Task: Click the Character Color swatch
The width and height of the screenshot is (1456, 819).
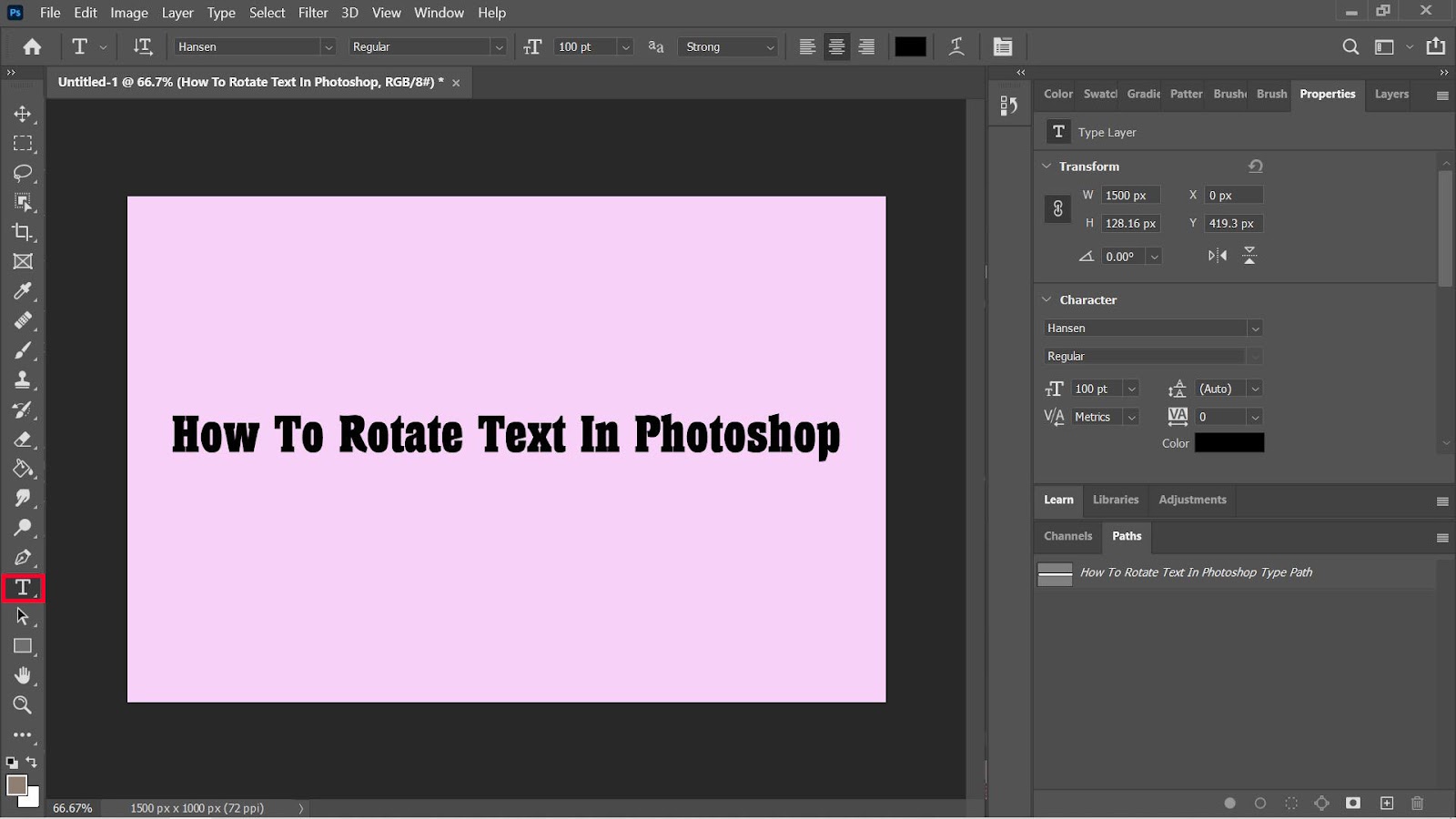Action: tap(1228, 443)
